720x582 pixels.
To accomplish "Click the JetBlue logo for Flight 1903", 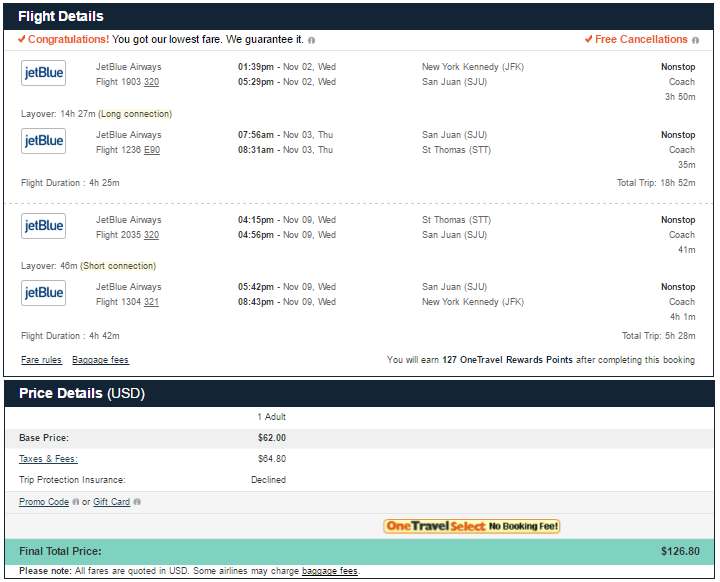I will click(x=43, y=73).
